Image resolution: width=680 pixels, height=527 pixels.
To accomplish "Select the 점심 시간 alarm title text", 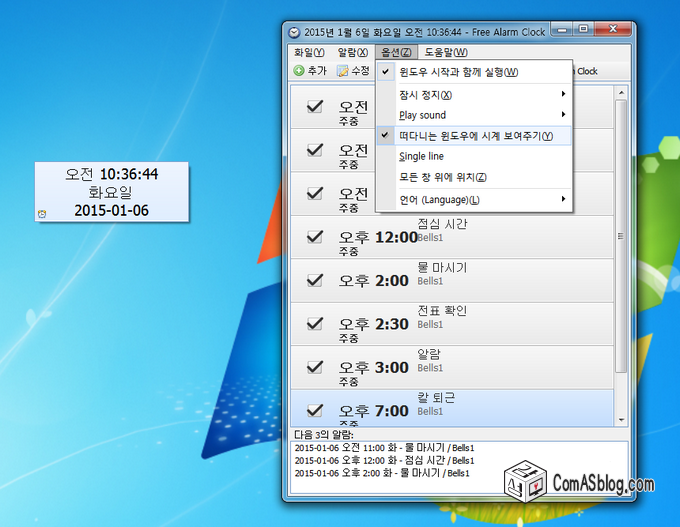I will click(442, 224).
